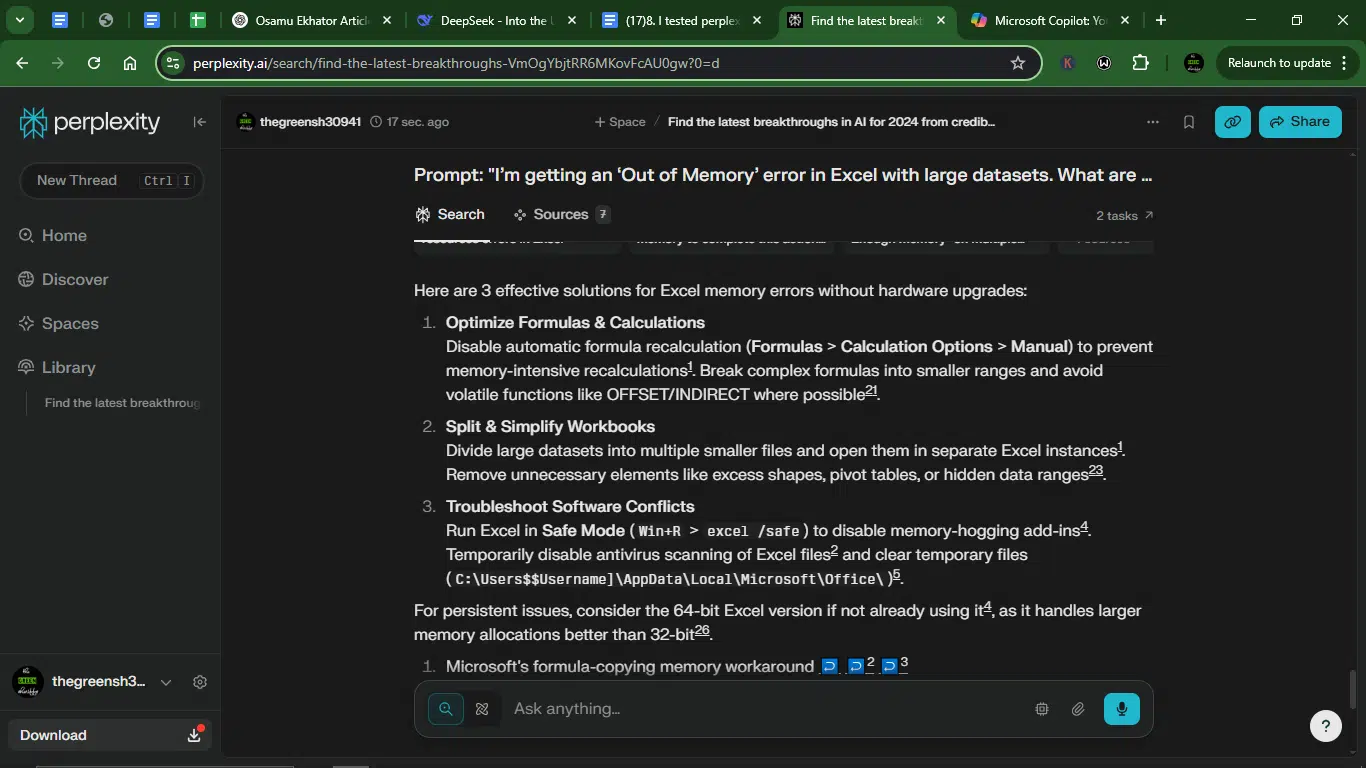Click citation 26 after 32-bit

pos(702,631)
